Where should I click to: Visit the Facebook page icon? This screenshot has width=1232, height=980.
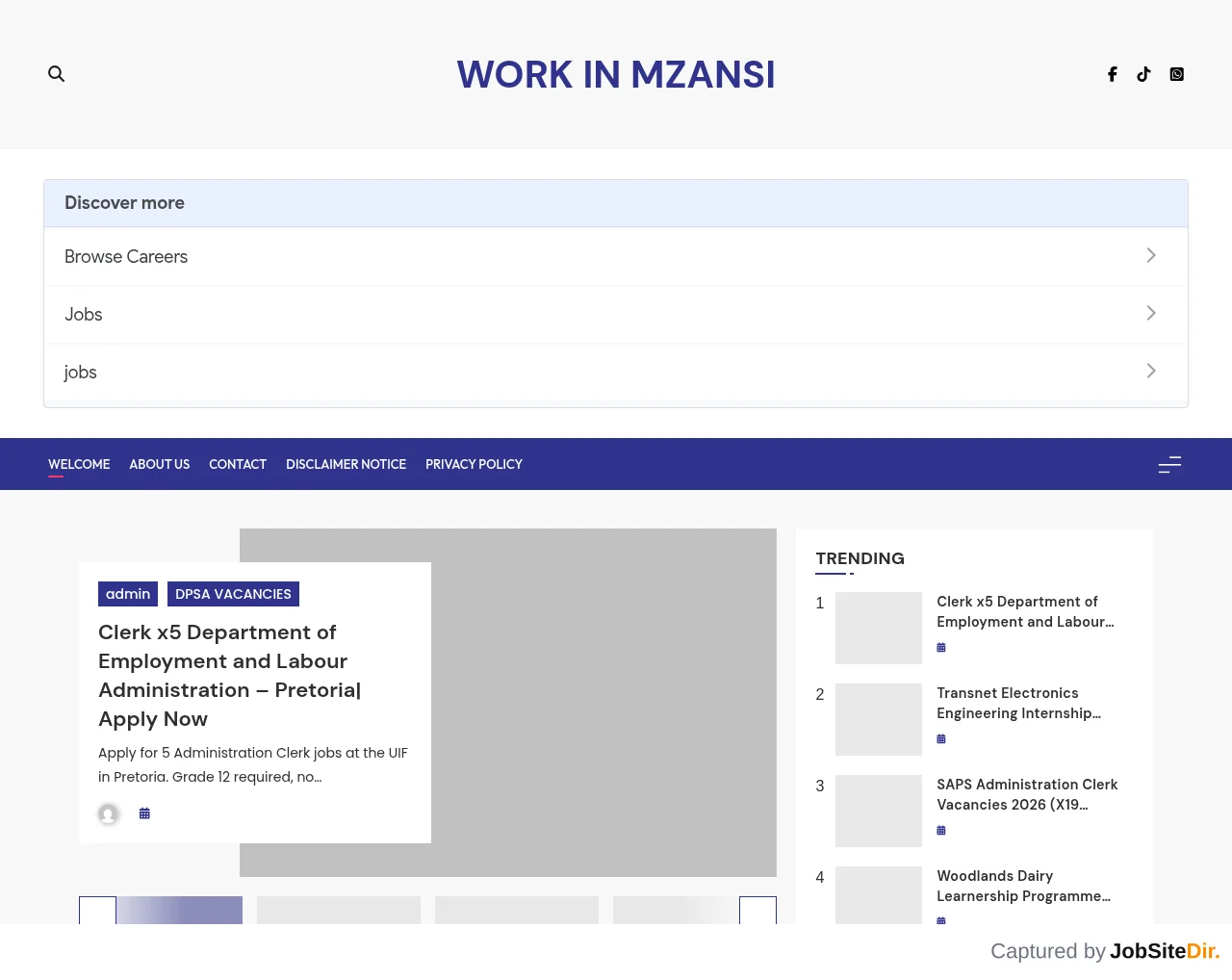1113,74
